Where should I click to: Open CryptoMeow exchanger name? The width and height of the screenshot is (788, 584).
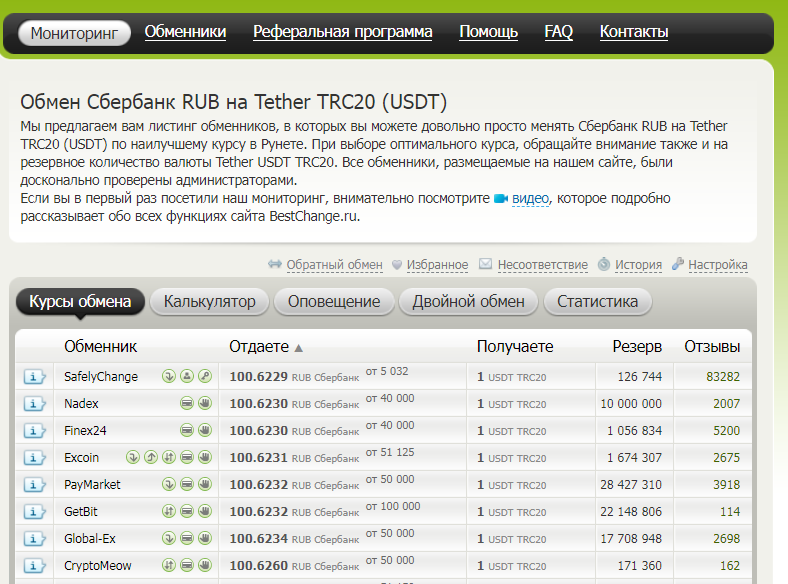point(97,566)
